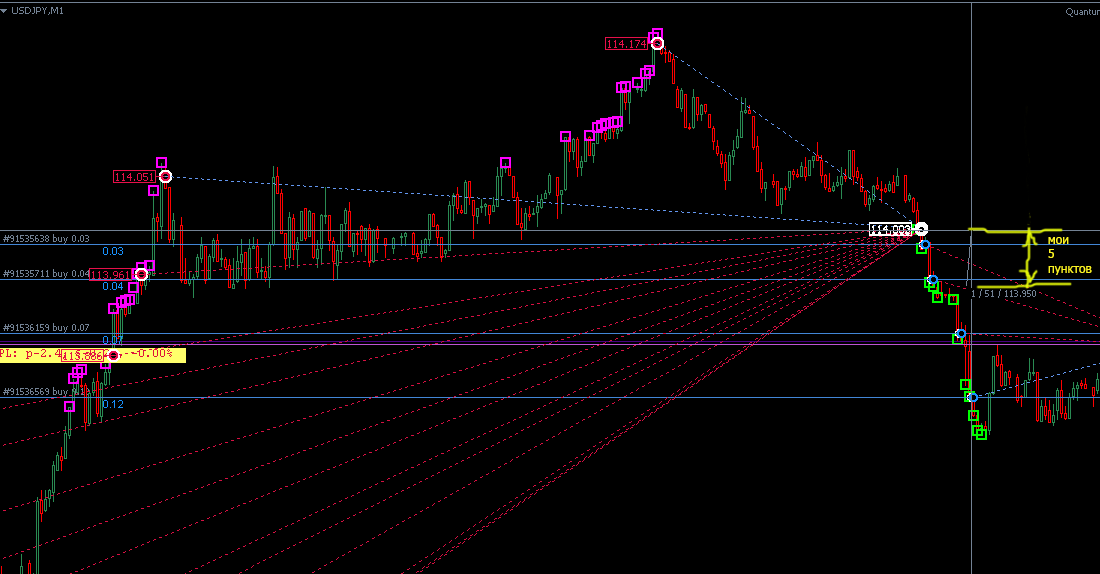Click blue circle marker on the buy 0.03 line
Image resolution: width=1100 pixels, height=574 pixels.
click(925, 245)
